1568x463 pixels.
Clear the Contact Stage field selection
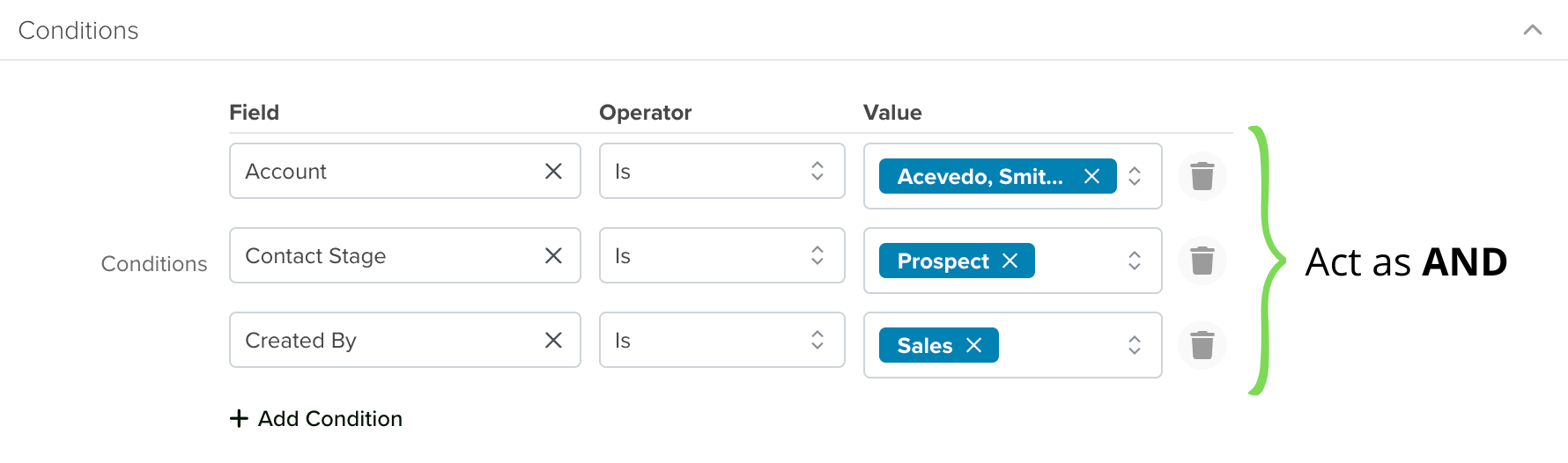(553, 255)
